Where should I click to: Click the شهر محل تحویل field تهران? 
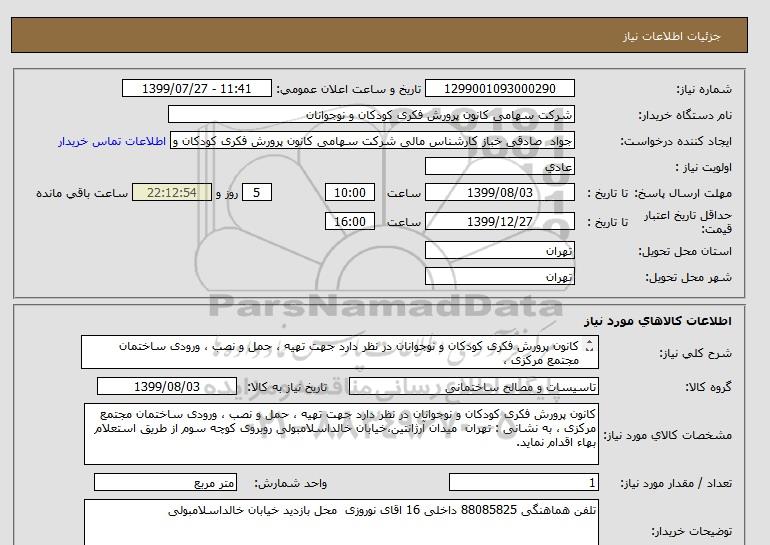[x=499, y=276]
